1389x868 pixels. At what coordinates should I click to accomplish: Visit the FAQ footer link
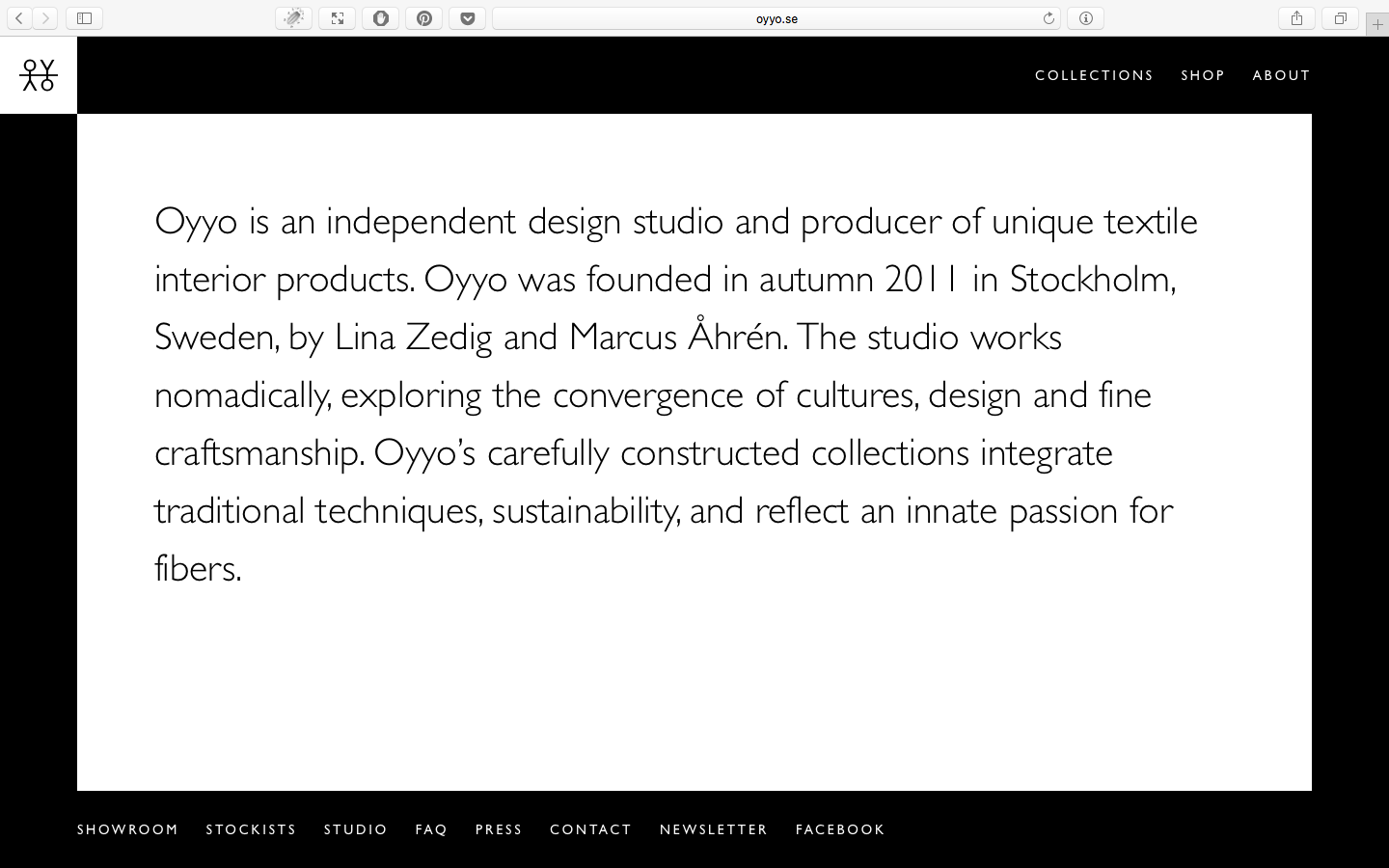(431, 829)
